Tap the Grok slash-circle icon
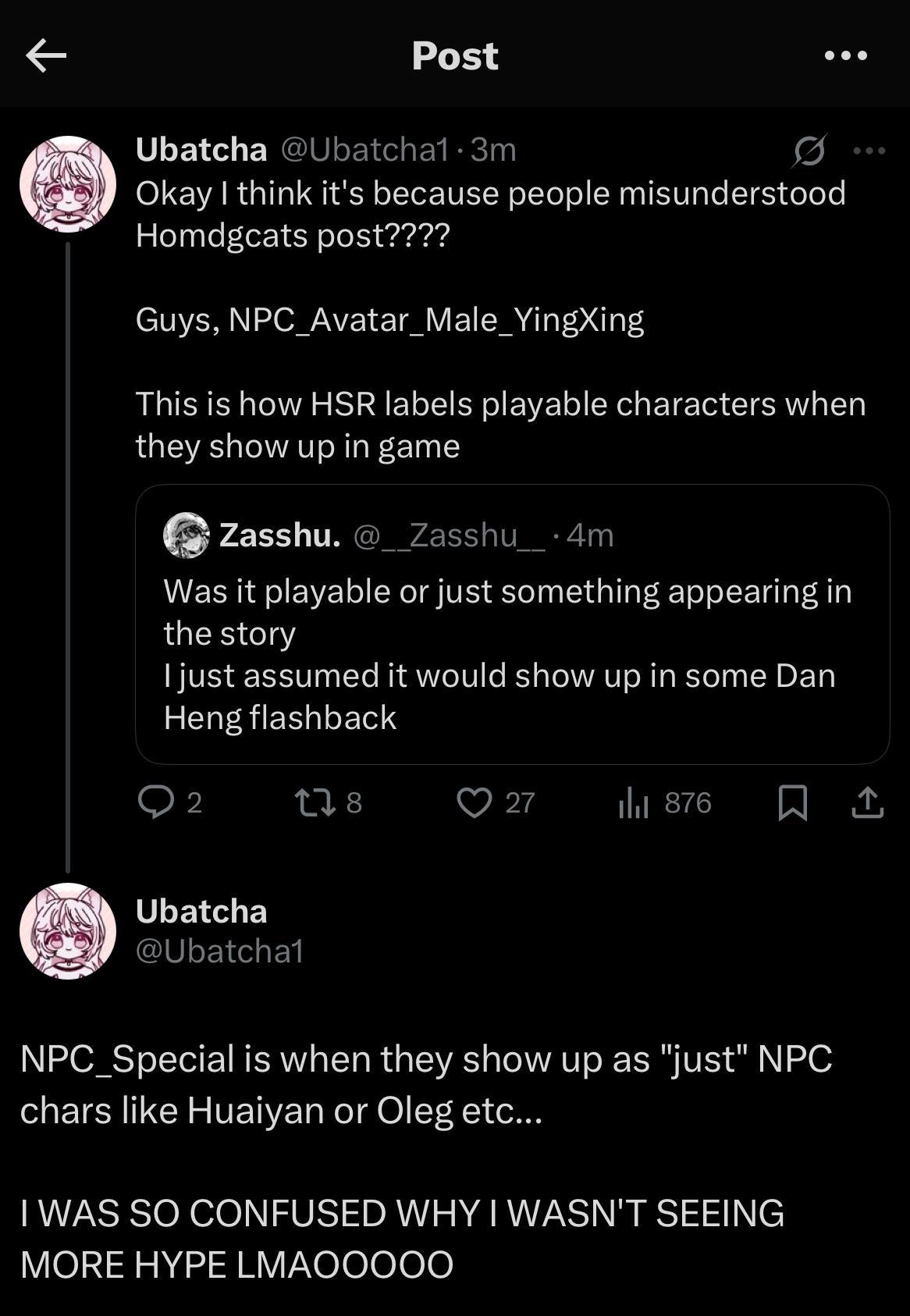910x1316 pixels. 809,151
